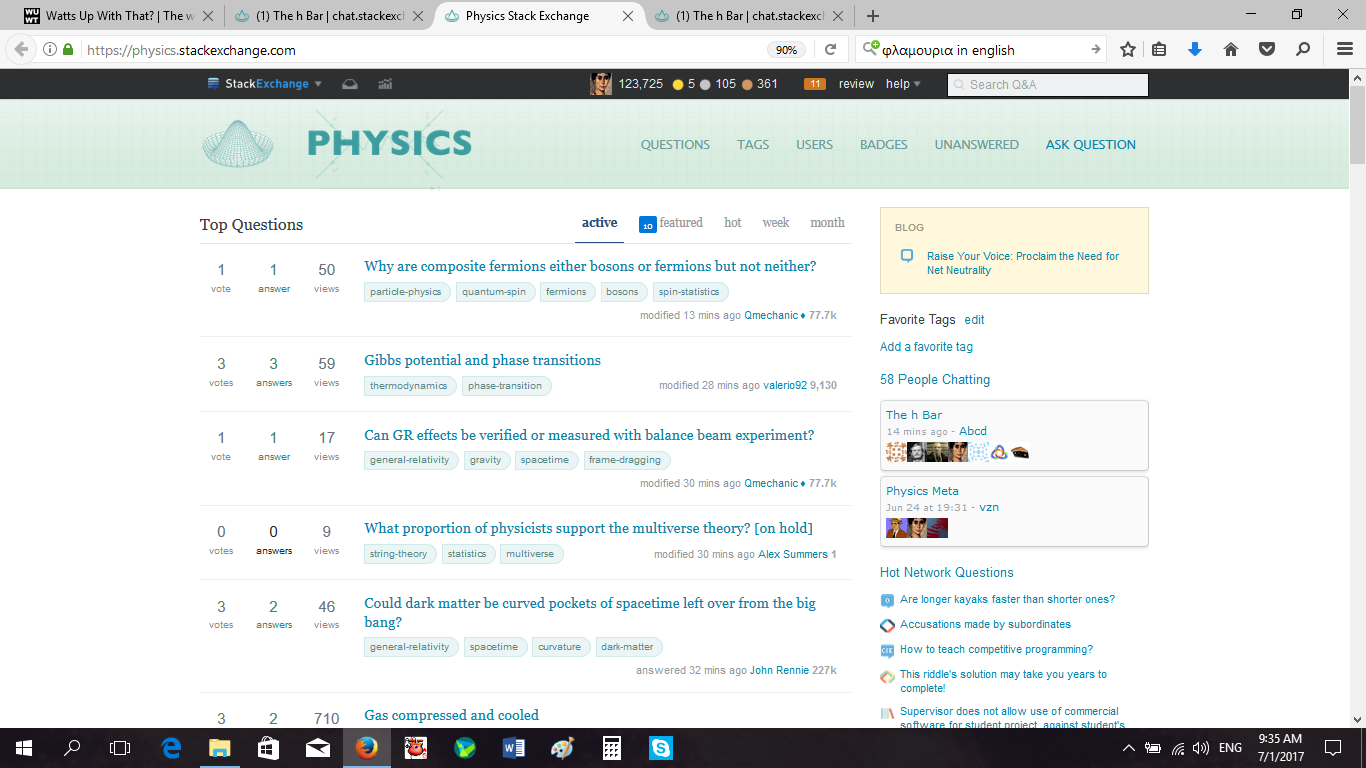The image size is (1366, 768).
Task: Open the Firefox hamburger menu
Action: pos(1345,50)
